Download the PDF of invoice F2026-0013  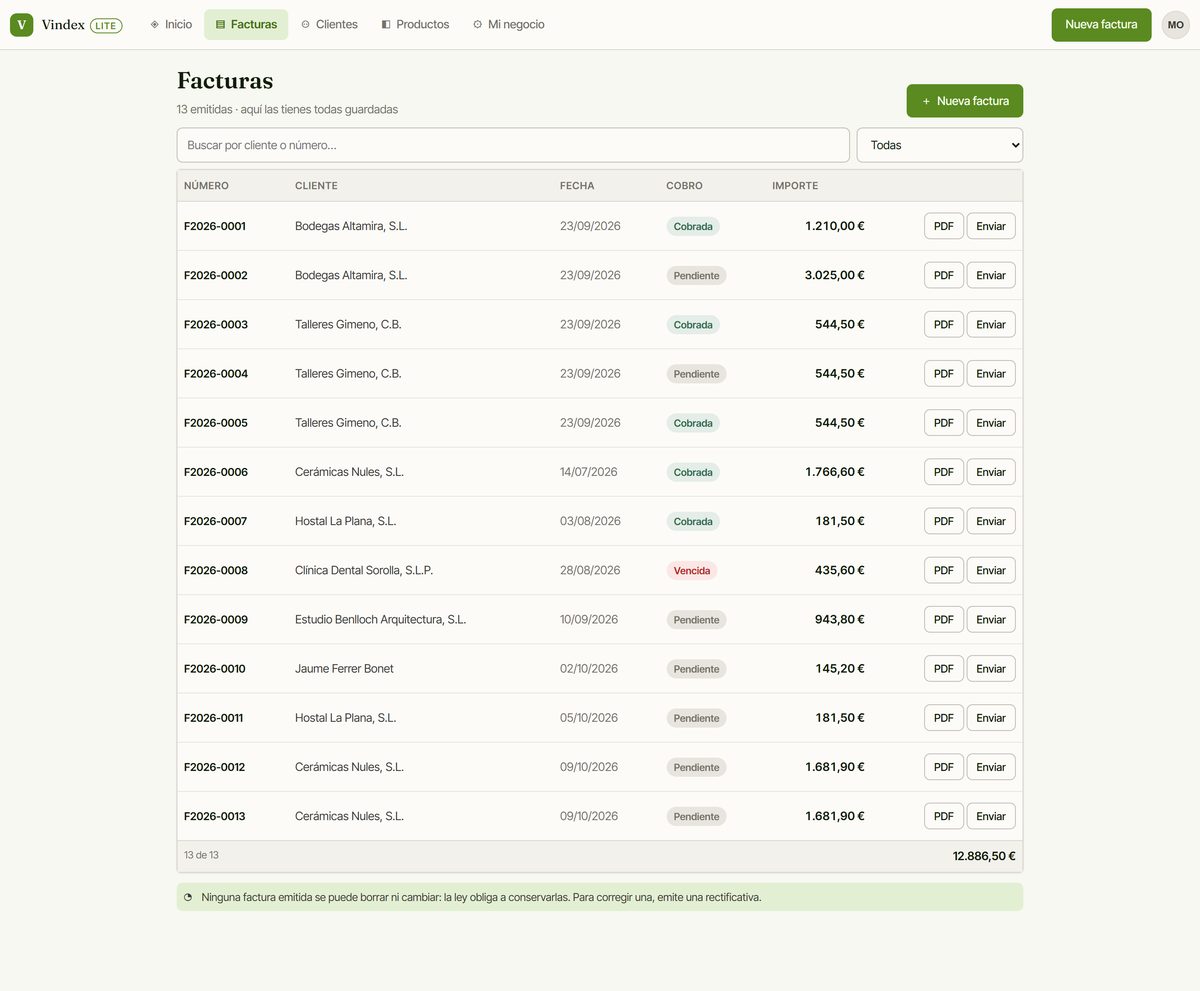click(x=944, y=816)
